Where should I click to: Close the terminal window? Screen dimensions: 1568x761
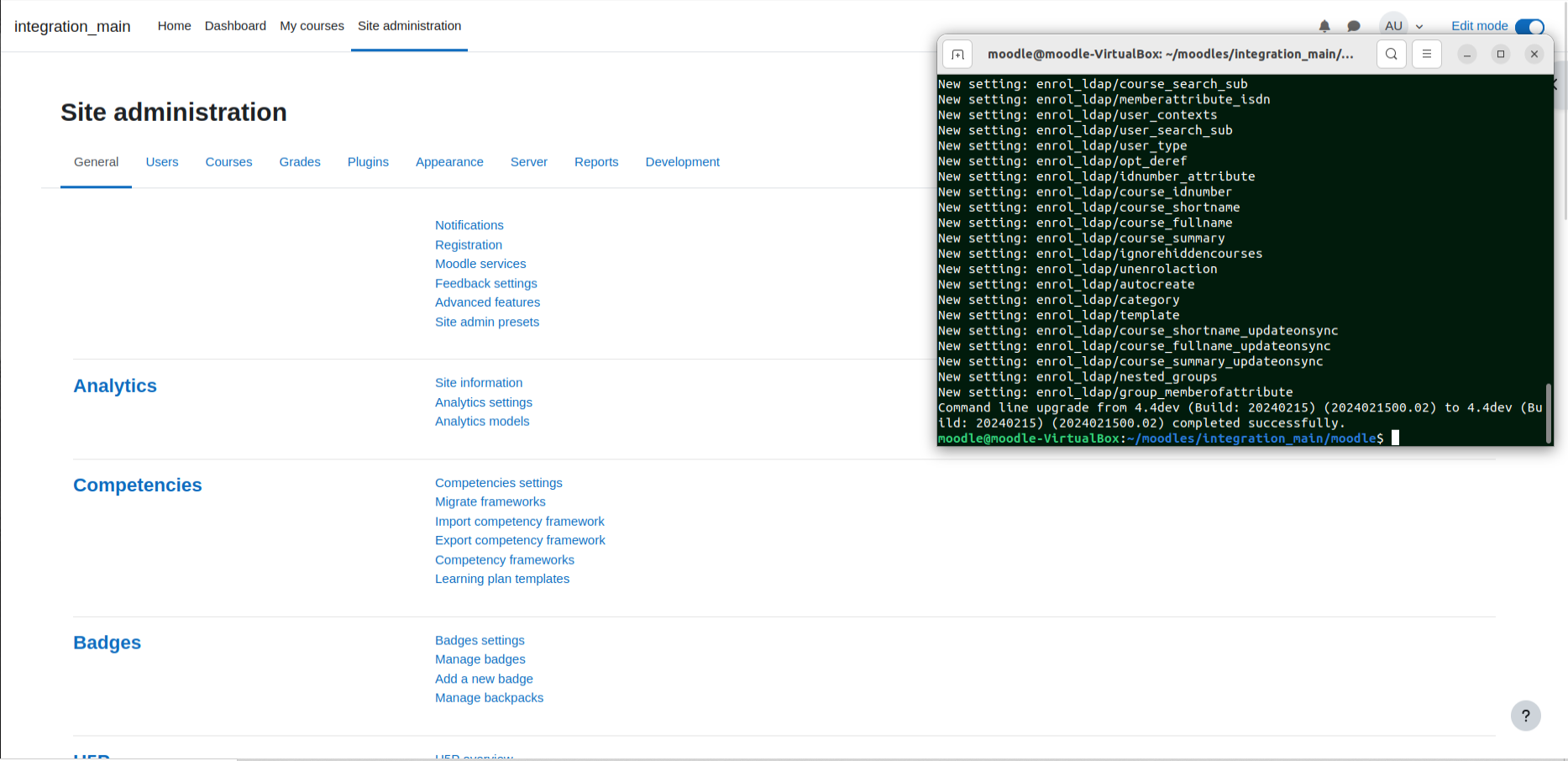coord(1534,54)
